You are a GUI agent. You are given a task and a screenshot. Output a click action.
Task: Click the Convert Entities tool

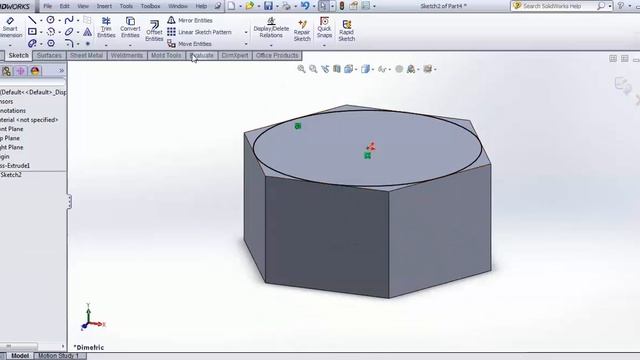click(130, 27)
